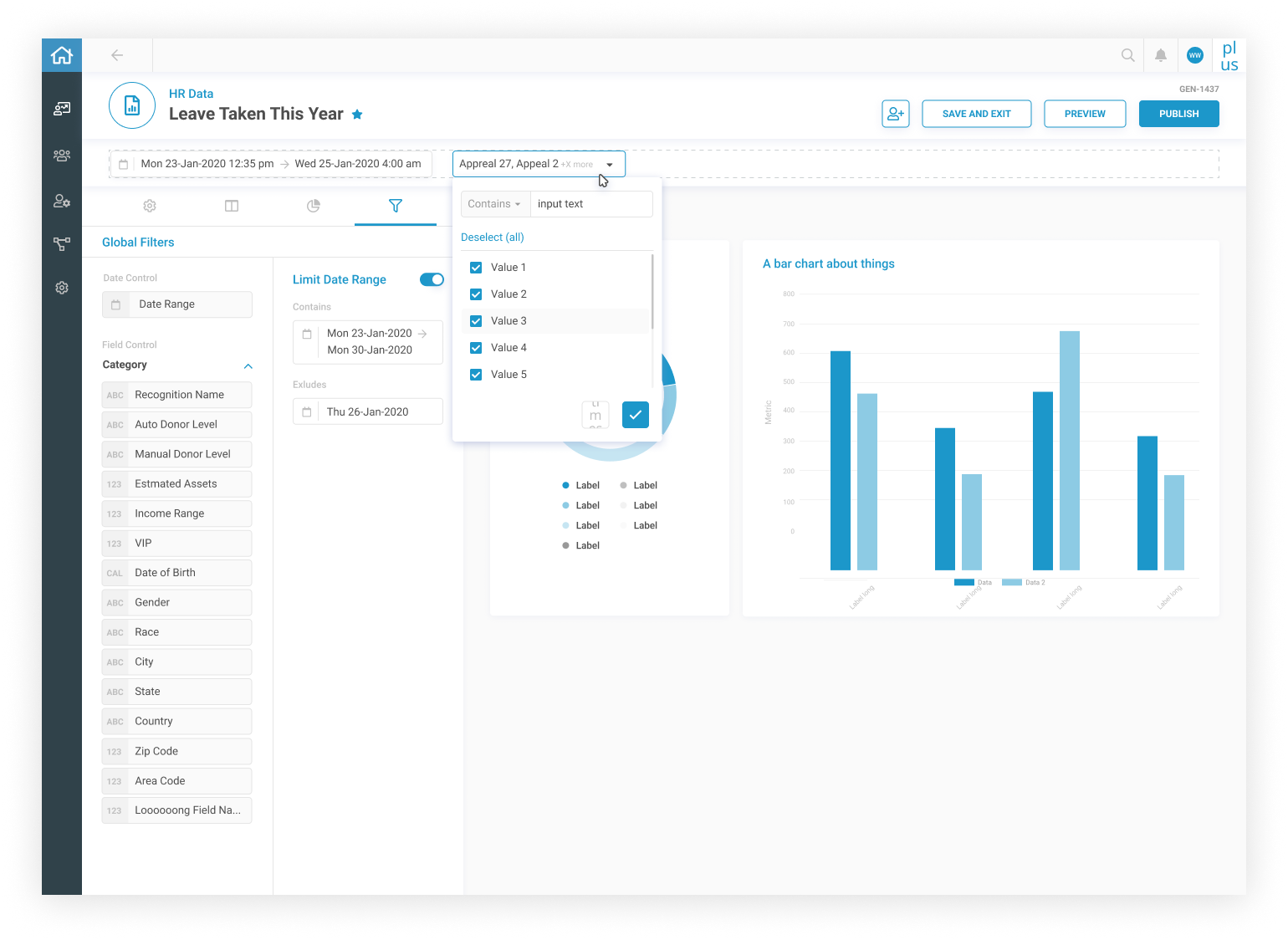Open the Contains condition dropdown
Screen dimensions: 1288x940
[494, 204]
